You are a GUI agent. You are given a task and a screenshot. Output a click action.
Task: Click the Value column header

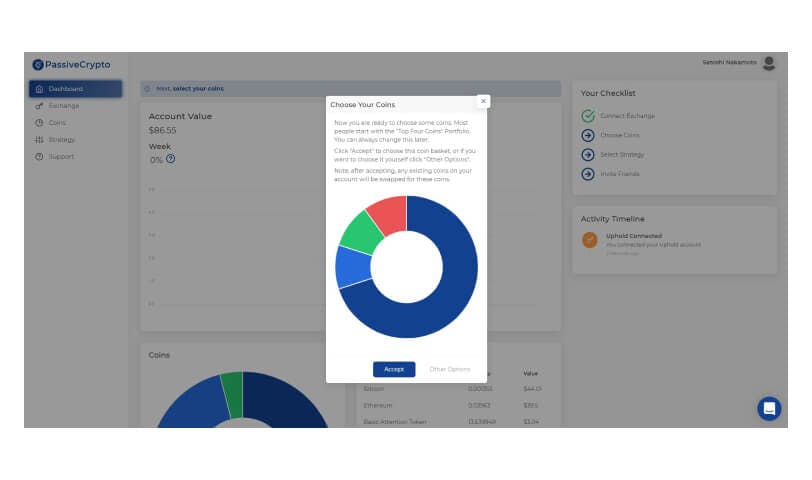531,373
